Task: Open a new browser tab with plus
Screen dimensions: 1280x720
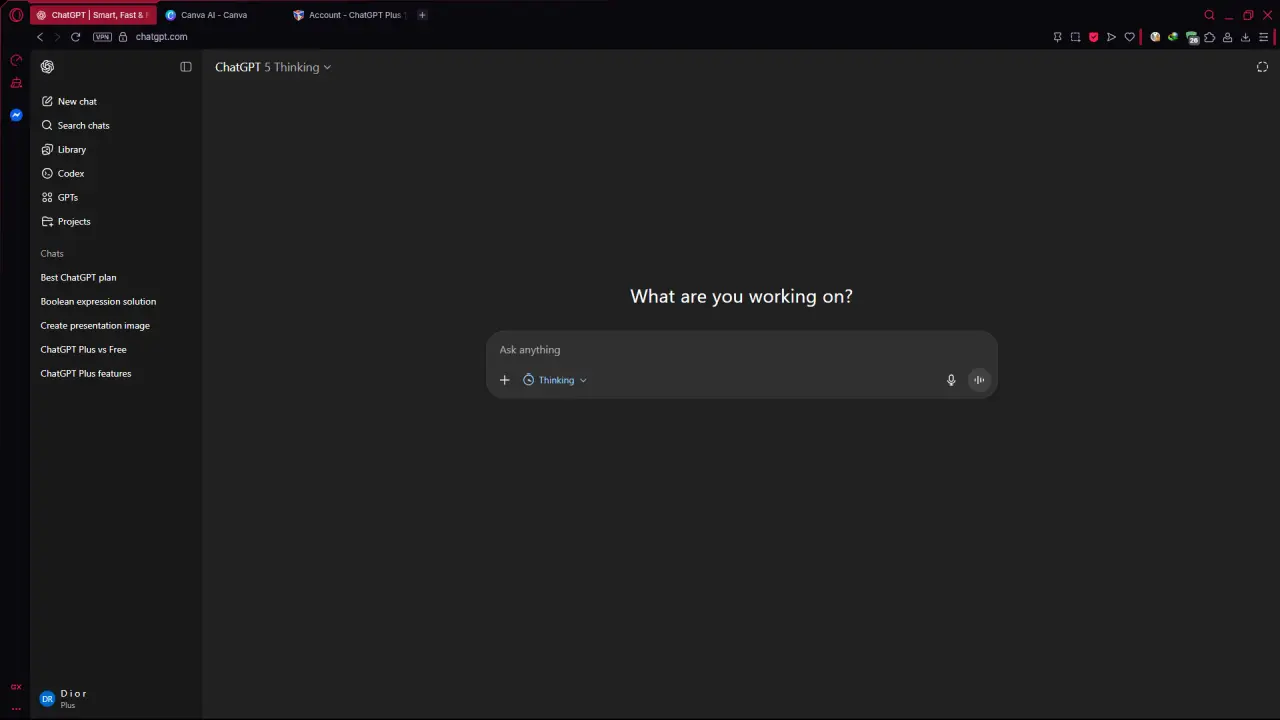Action: coord(422,15)
